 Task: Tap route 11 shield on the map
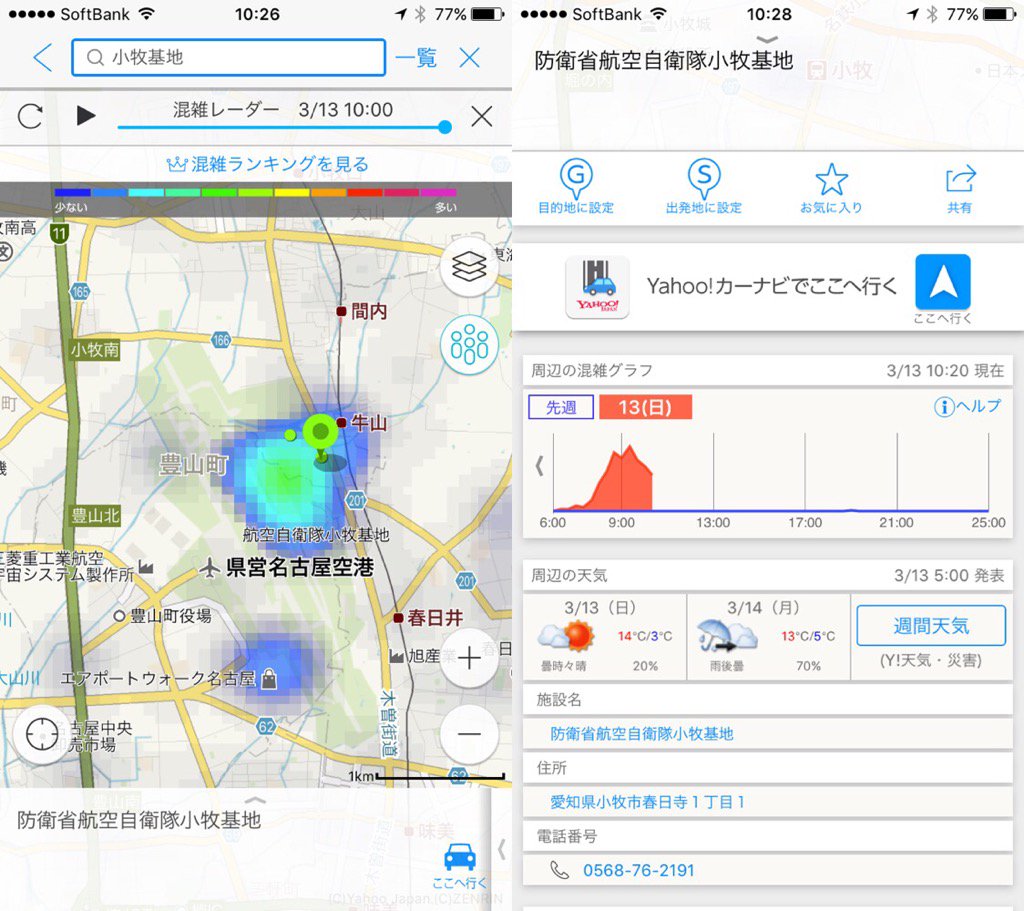(x=59, y=233)
